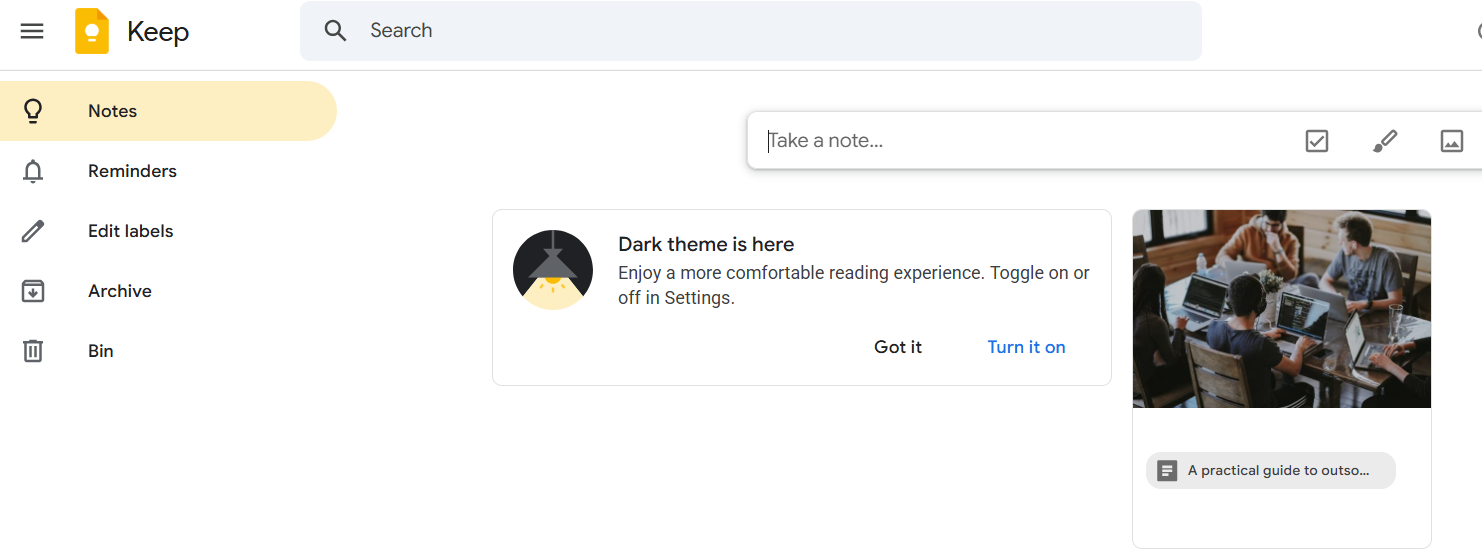Open the Reminders section
Image resolution: width=1482 pixels, height=557 pixels.
coord(132,171)
